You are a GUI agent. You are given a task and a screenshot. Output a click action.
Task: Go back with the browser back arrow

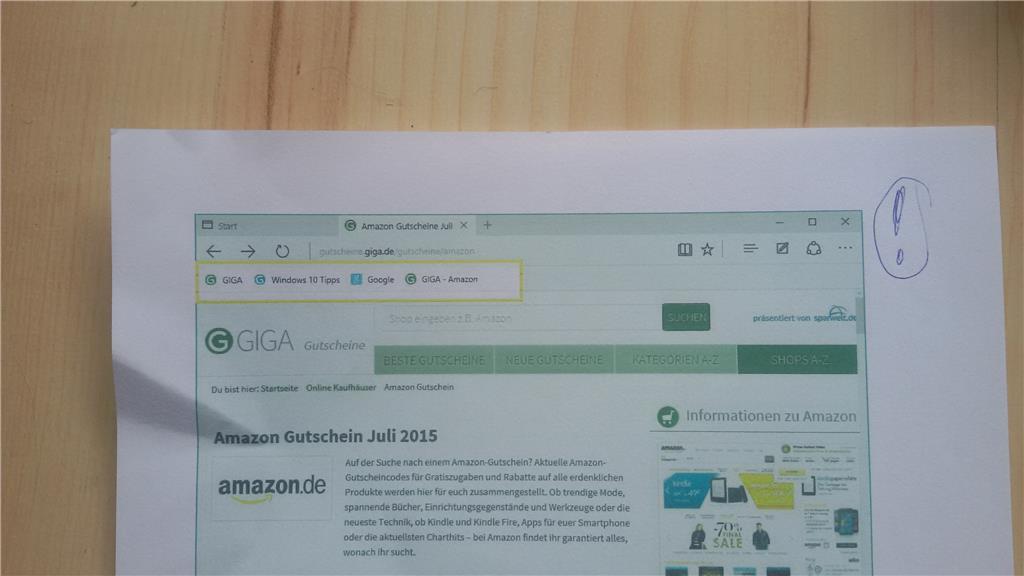click(x=214, y=251)
